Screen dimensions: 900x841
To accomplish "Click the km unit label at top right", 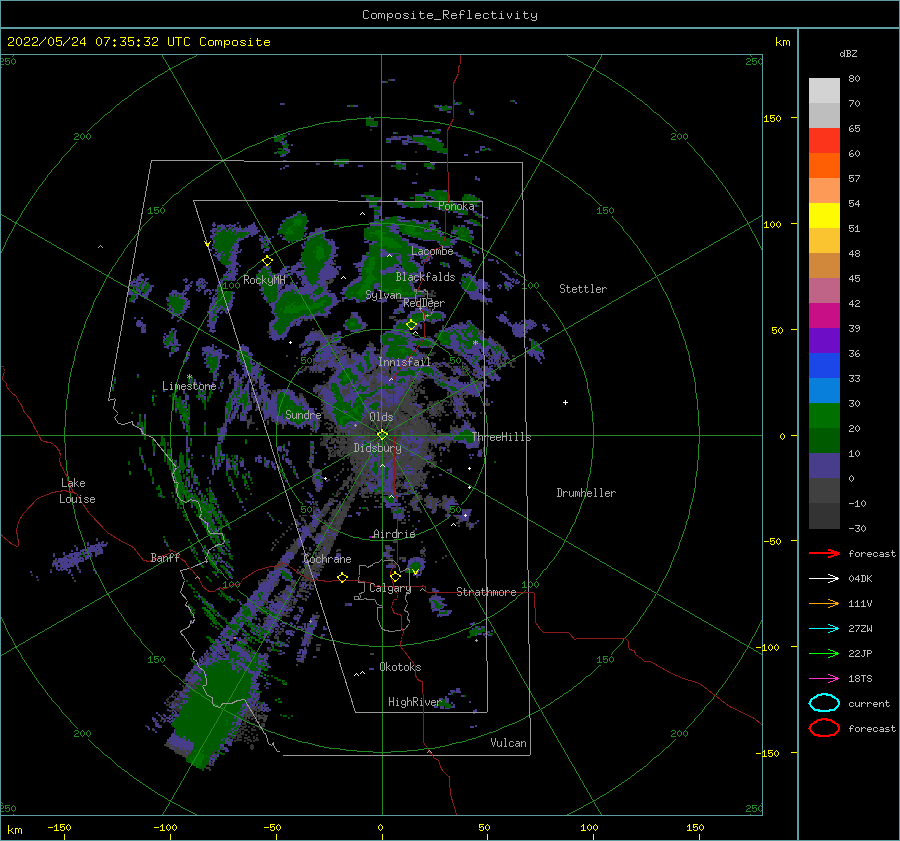I will pyautogui.click(x=782, y=42).
